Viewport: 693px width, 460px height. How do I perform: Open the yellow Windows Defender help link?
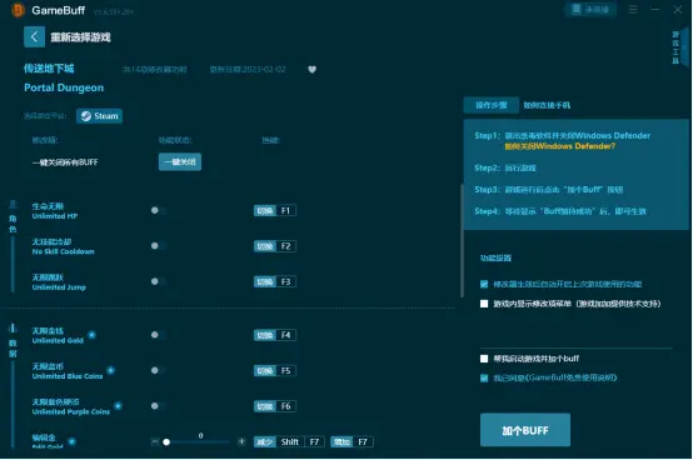coord(560,146)
